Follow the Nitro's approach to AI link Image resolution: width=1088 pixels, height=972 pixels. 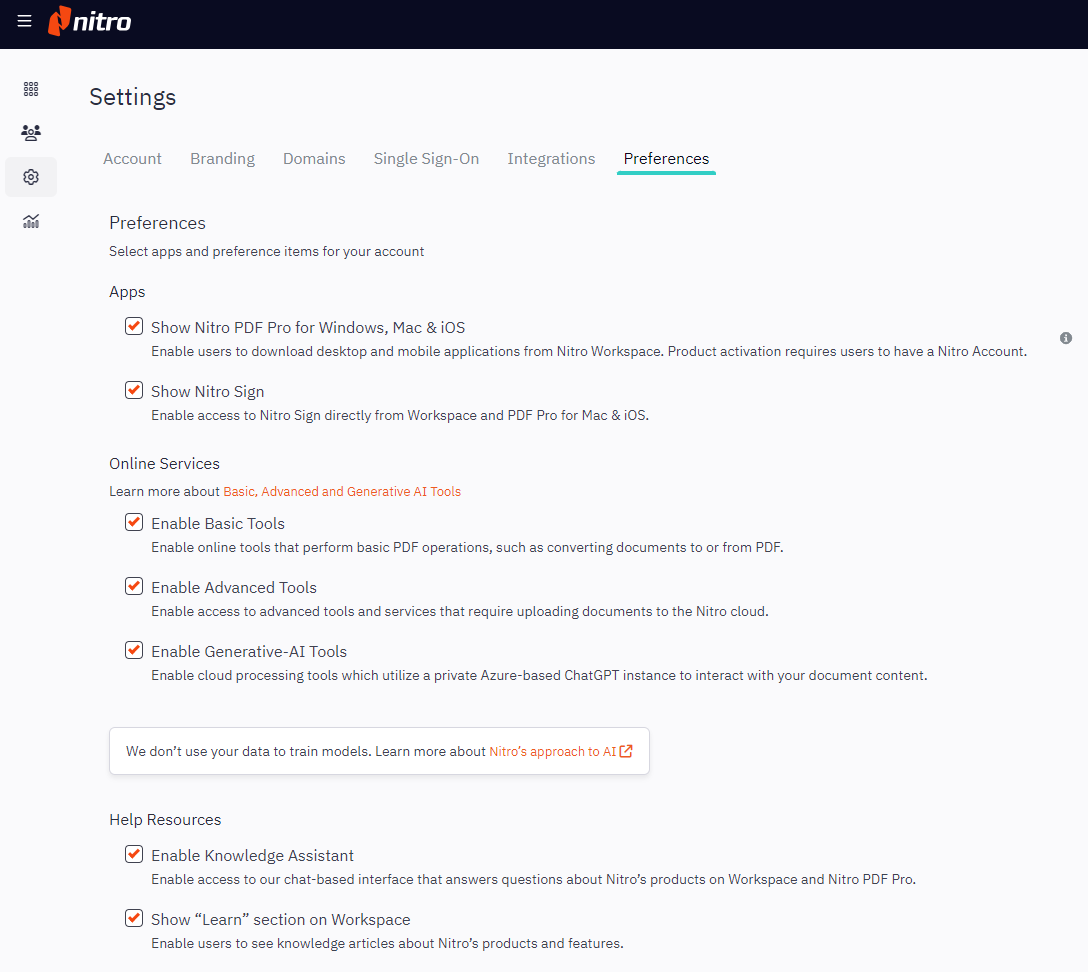552,751
